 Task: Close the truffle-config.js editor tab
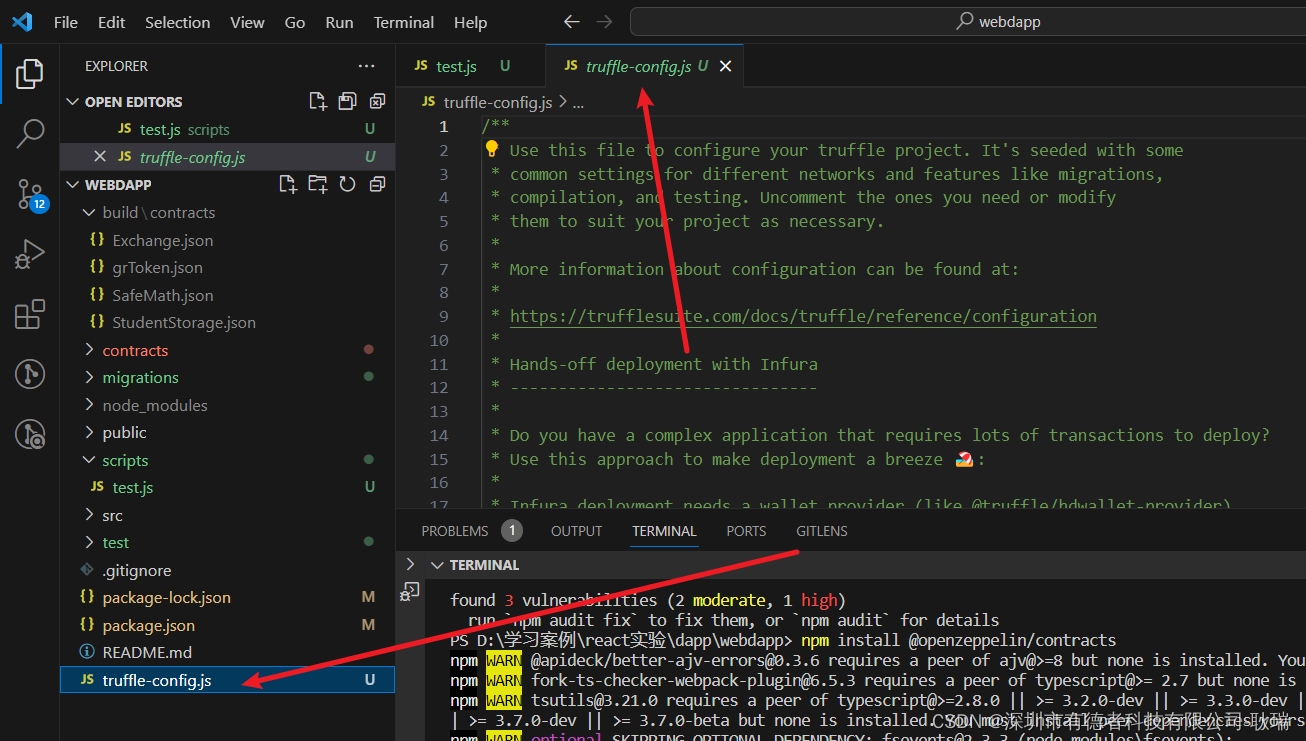pos(726,66)
